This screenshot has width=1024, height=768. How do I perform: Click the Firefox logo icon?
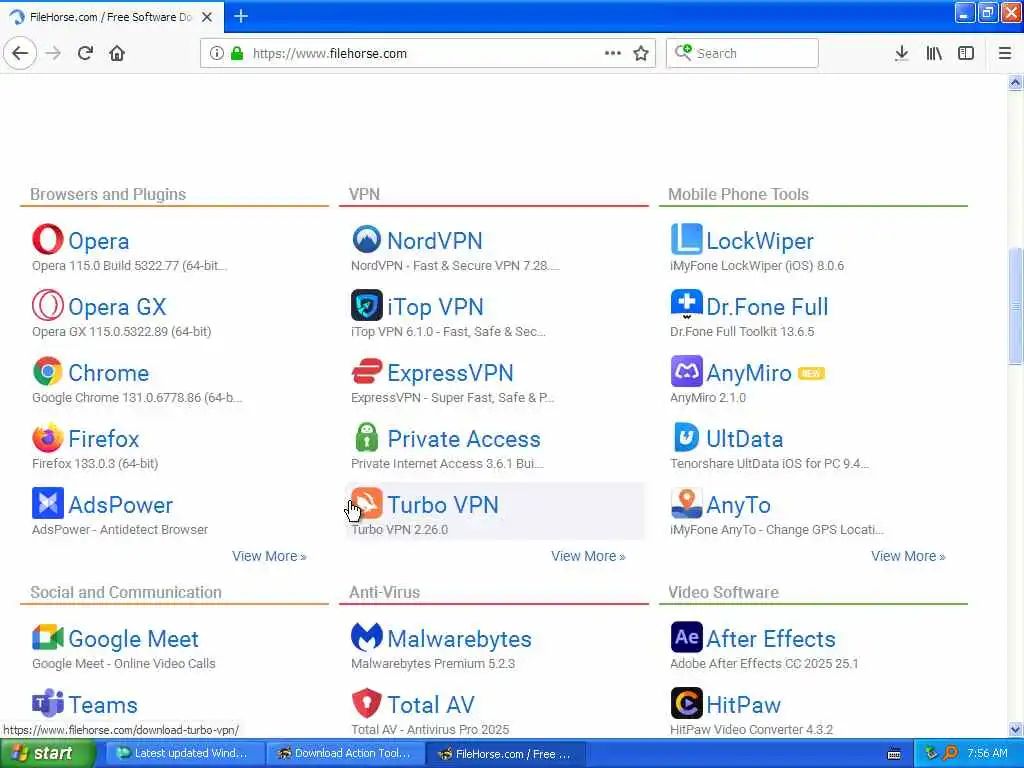48,438
